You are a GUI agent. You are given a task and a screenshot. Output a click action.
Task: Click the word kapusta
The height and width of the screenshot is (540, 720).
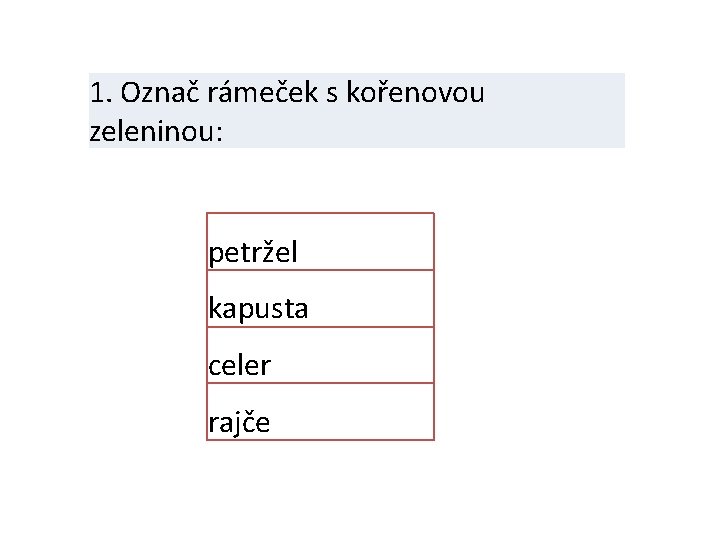258,309
